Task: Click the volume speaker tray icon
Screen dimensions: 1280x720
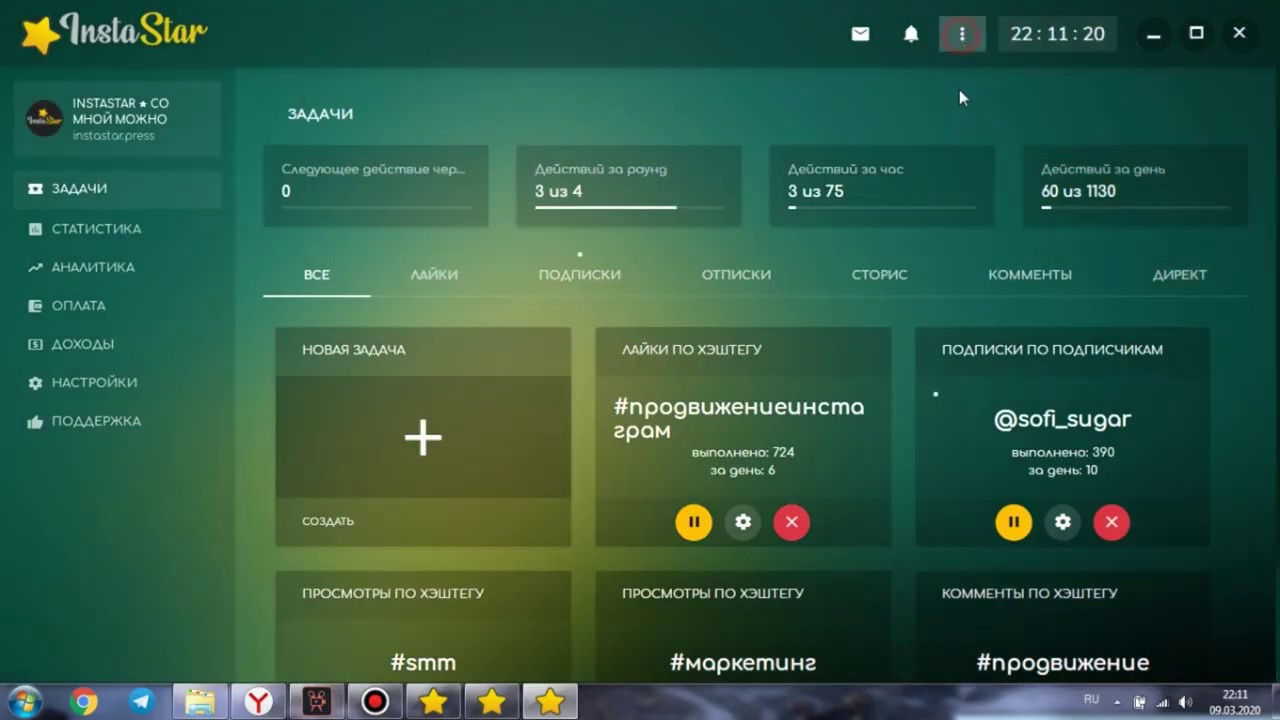Action: tap(1185, 702)
